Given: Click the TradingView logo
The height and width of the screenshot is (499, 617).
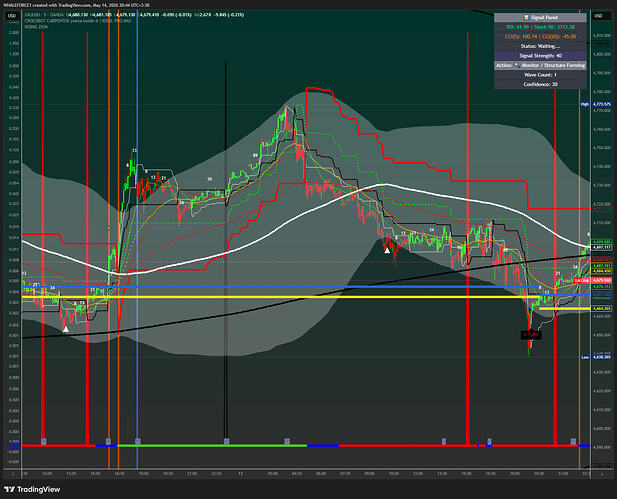Looking at the screenshot, I should [x=32, y=490].
